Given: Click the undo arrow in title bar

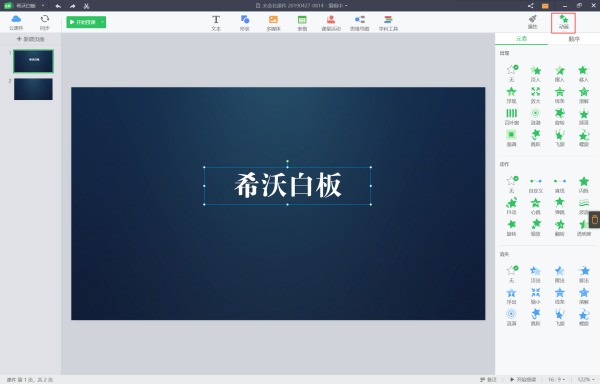Looking at the screenshot, I should tap(58, 6).
